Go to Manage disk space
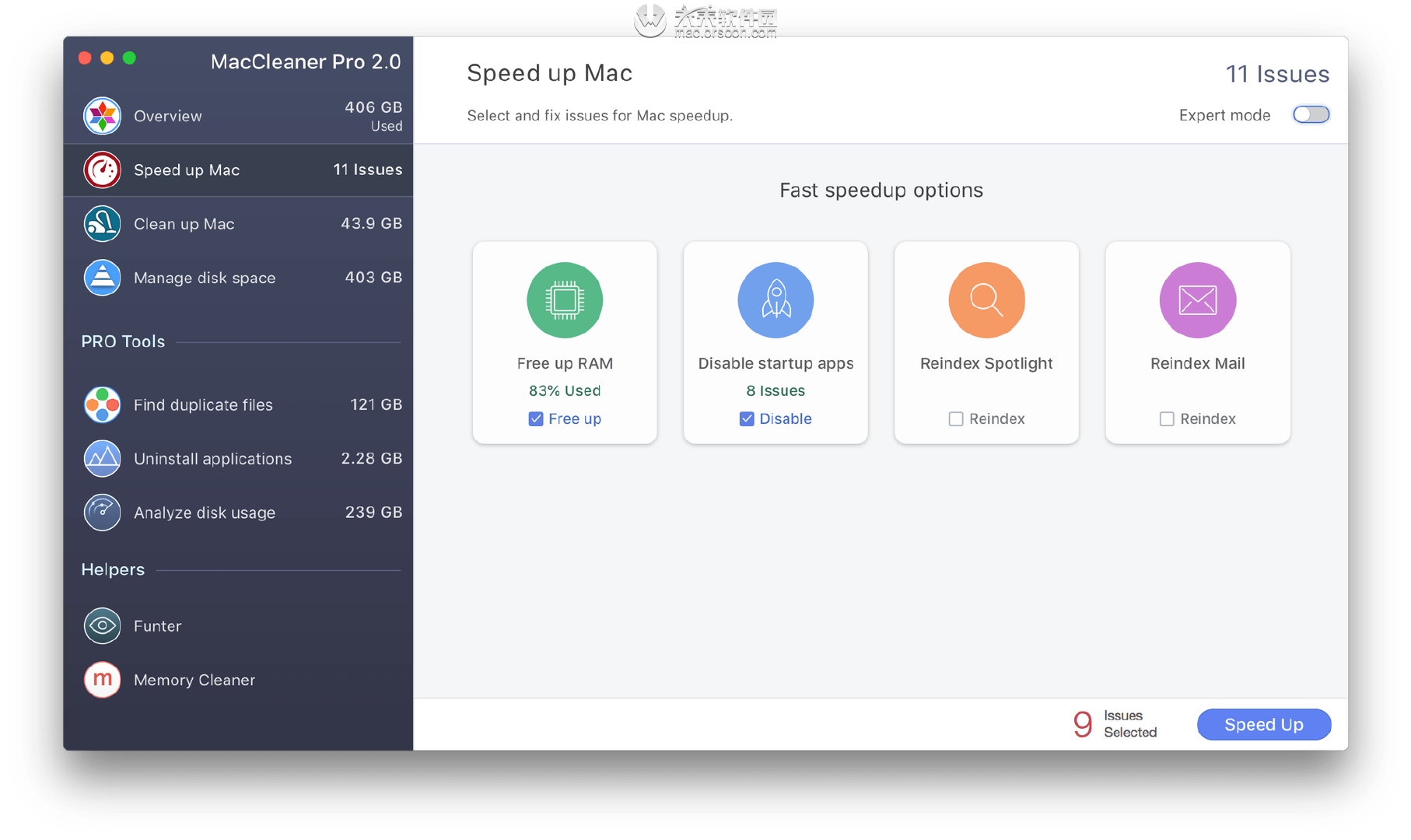This screenshot has width=1411, height=840. click(x=238, y=278)
